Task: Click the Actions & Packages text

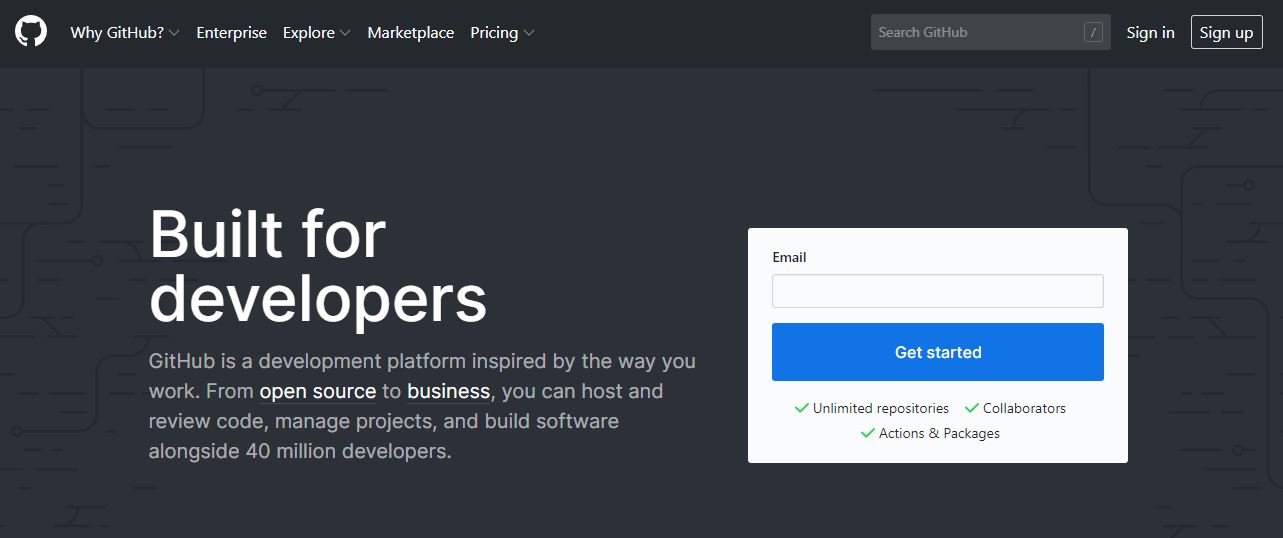Action: tap(939, 433)
